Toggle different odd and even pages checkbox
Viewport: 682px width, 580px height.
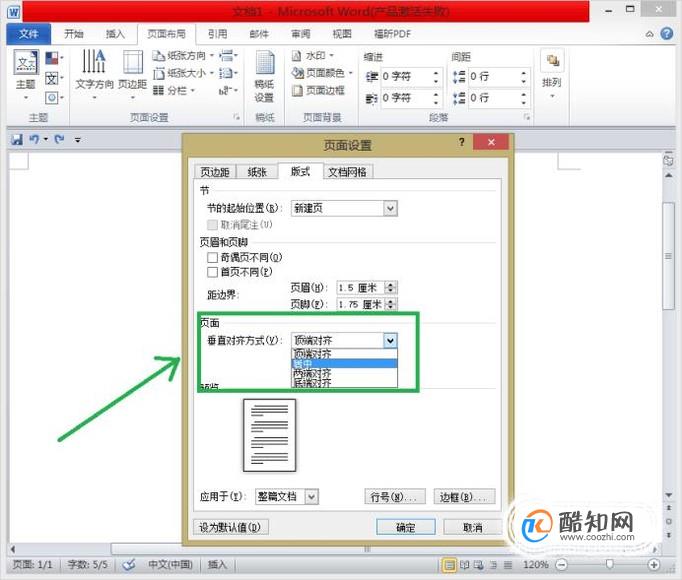(212, 258)
